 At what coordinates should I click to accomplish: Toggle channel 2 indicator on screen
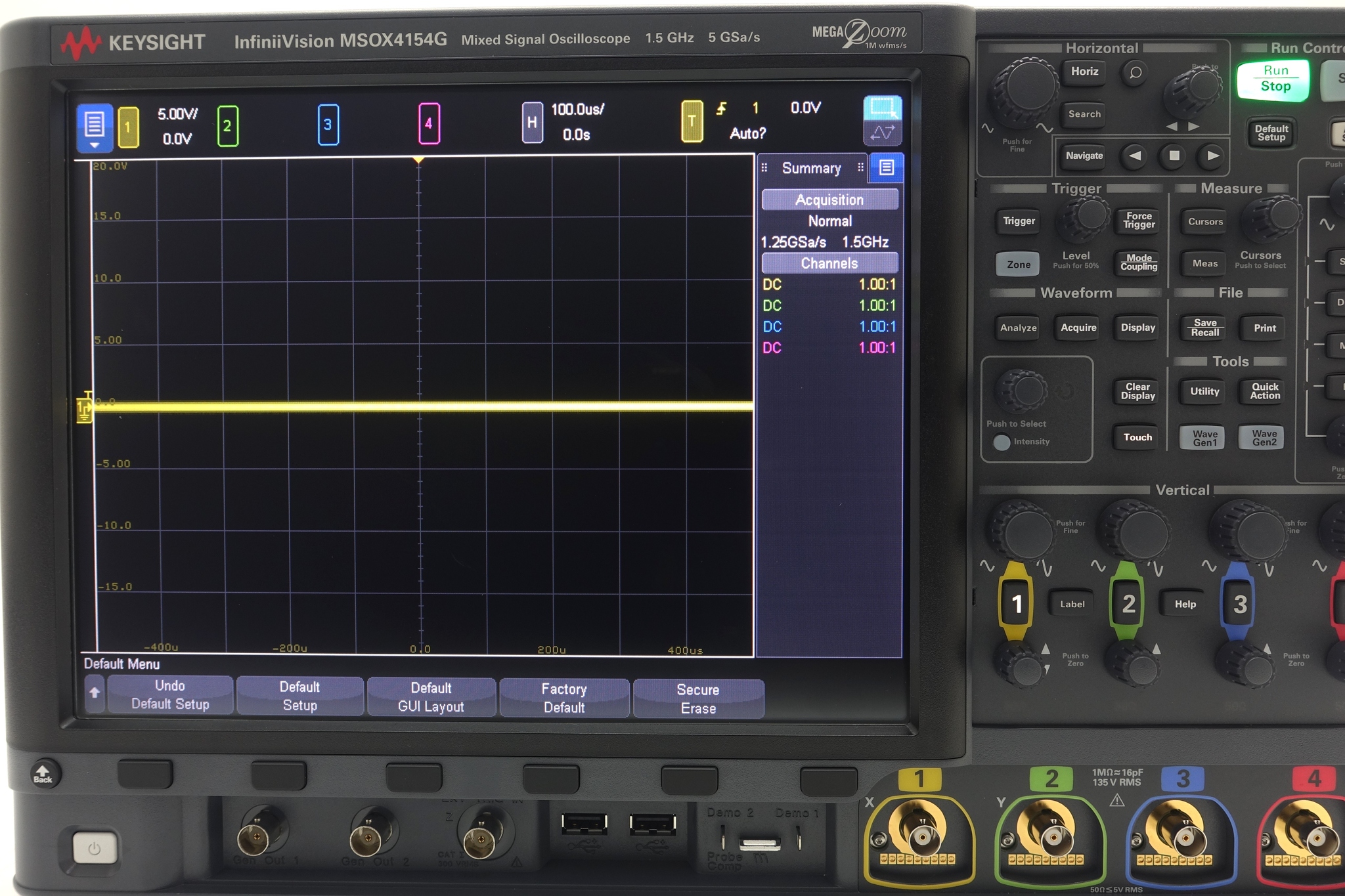click(x=227, y=125)
